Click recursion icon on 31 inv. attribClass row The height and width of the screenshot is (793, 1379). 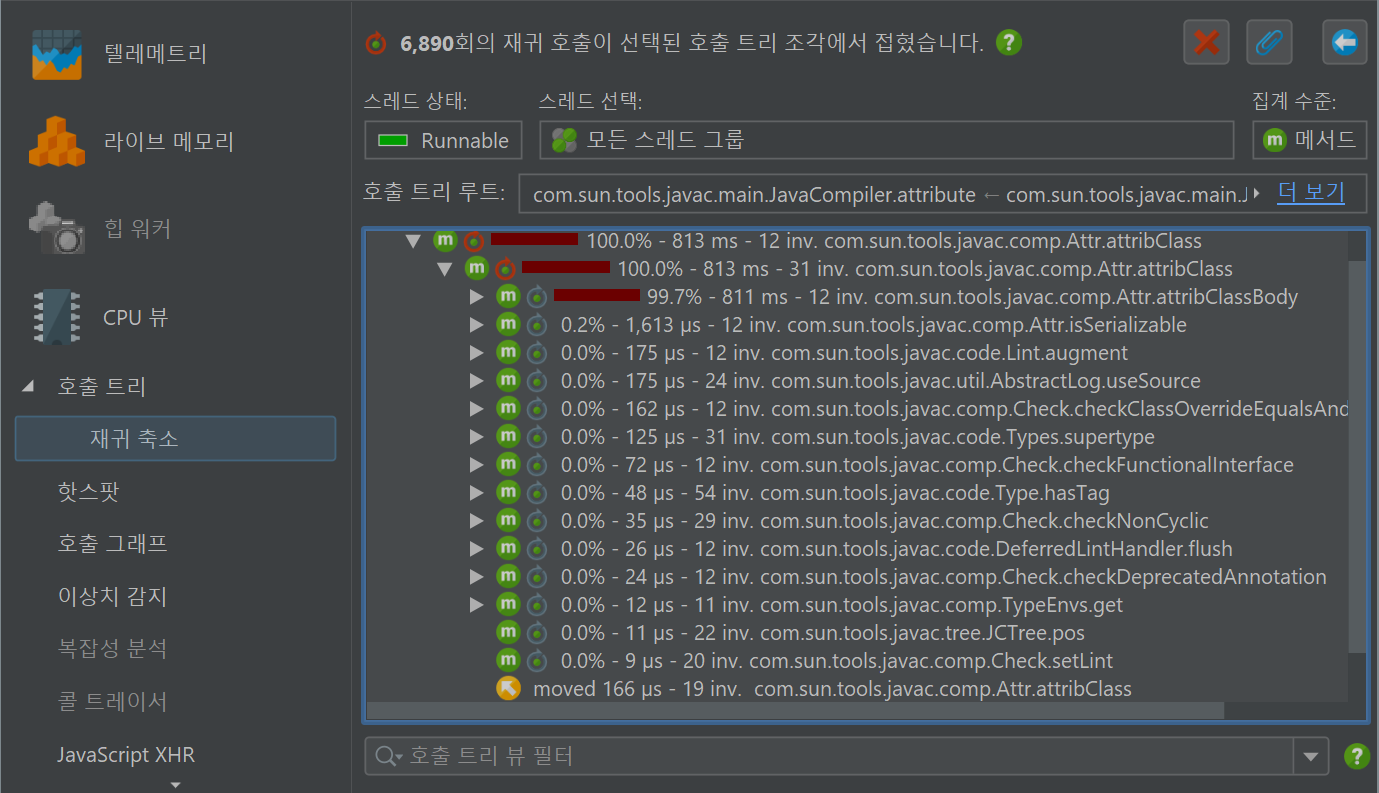click(505, 269)
